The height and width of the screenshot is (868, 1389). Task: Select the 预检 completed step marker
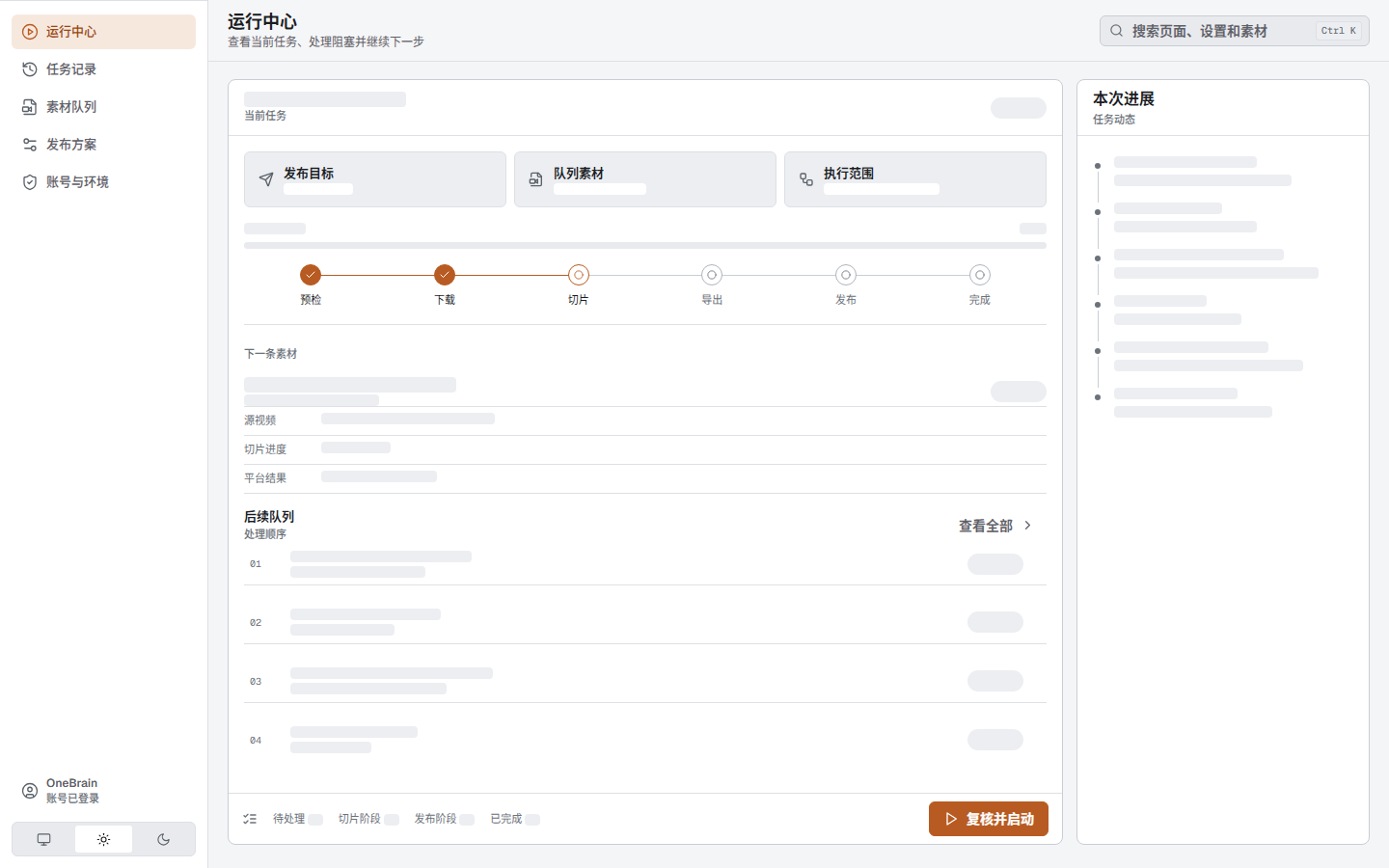coord(311,275)
